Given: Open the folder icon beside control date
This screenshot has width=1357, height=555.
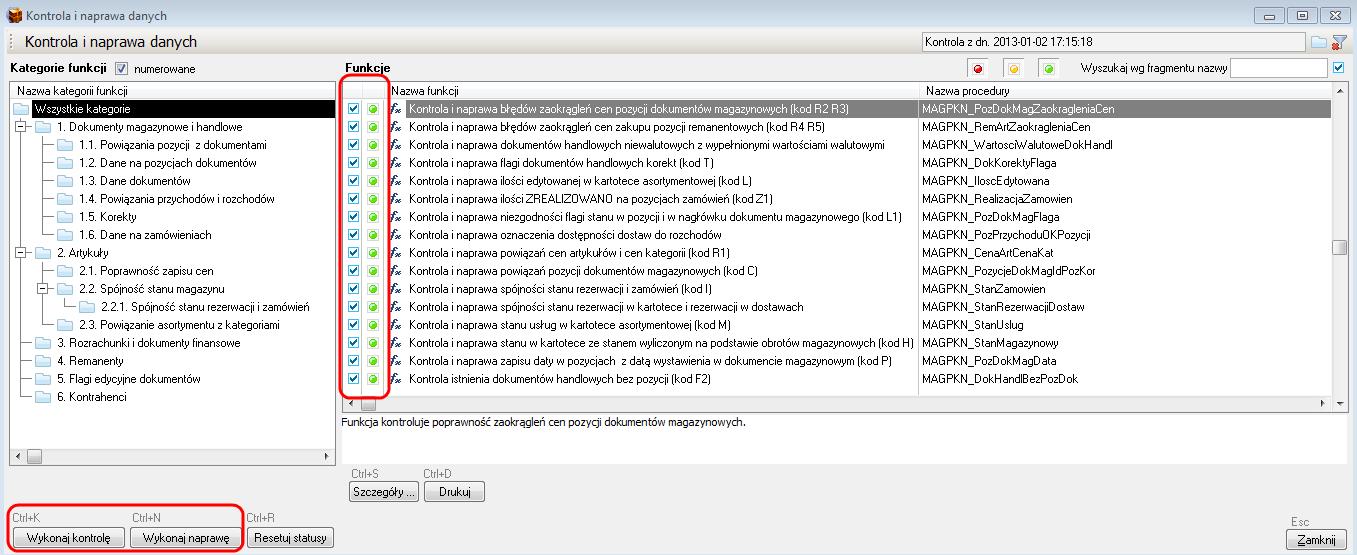Looking at the screenshot, I should [1319, 42].
